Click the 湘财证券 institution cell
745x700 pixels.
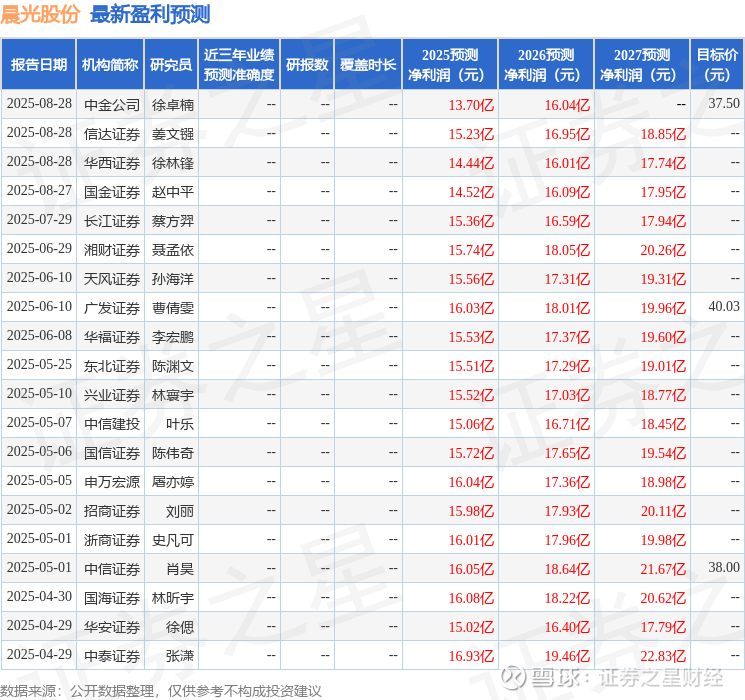click(x=112, y=250)
